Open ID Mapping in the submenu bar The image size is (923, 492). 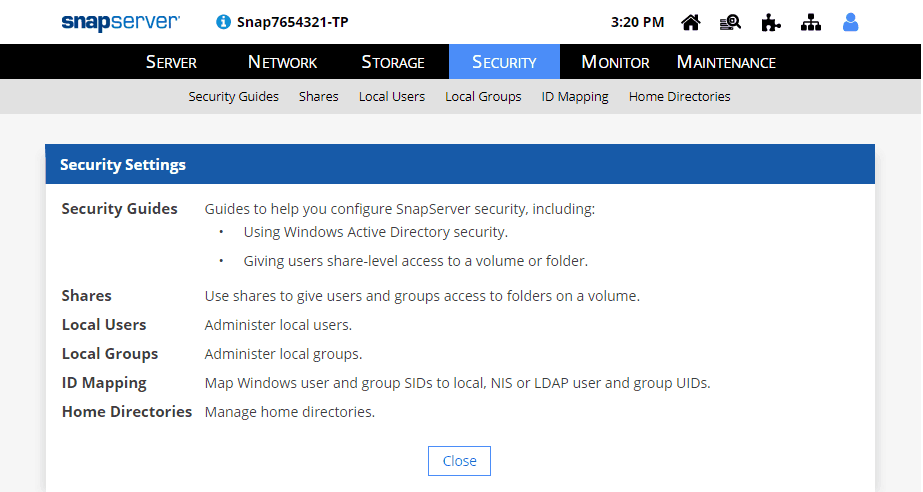coord(575,97)
